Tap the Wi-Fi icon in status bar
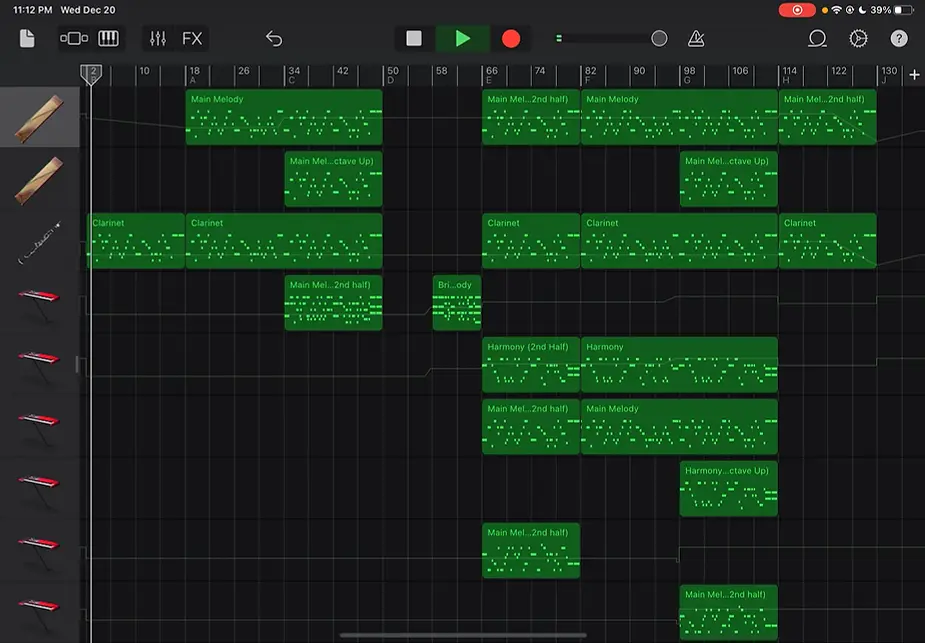This screenshot has height=643, width=925. pyautogui.click(x=837, y=10)
